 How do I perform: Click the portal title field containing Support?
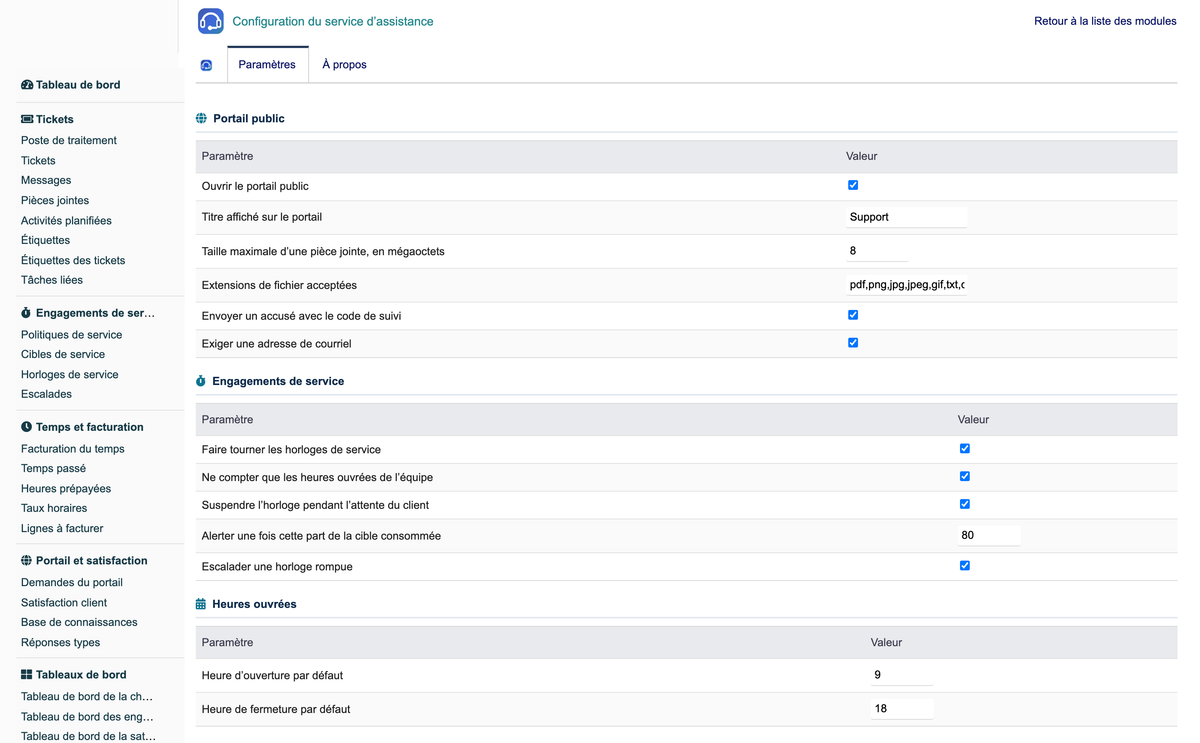tap(906, 217)
